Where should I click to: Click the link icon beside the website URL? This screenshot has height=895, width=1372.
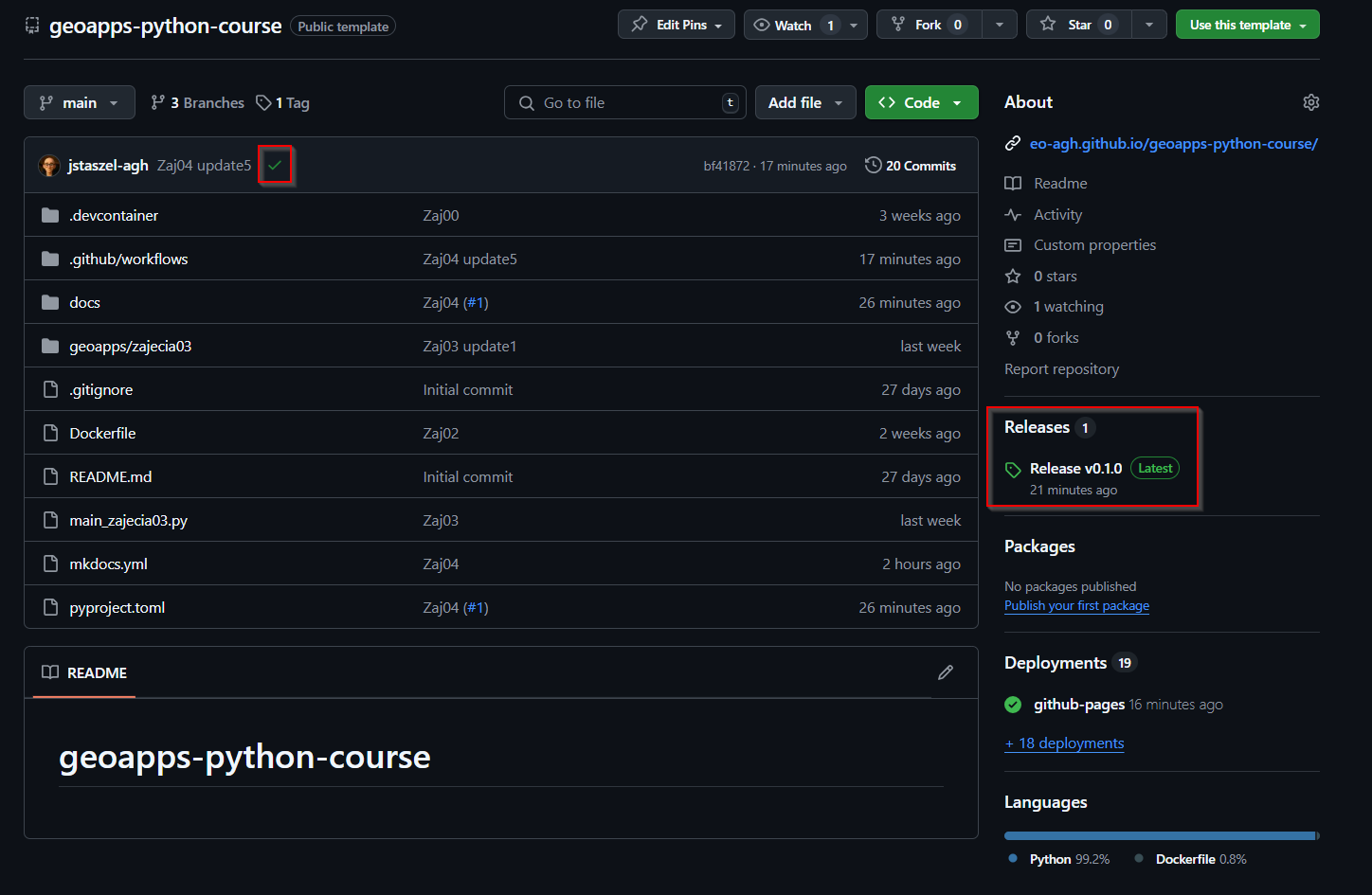1013,144
